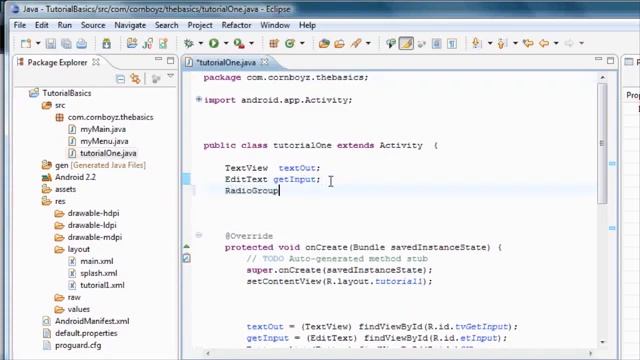Open the Next Annotation dropdown arrow
640x360 pixels.
click(x=490, y=43)
